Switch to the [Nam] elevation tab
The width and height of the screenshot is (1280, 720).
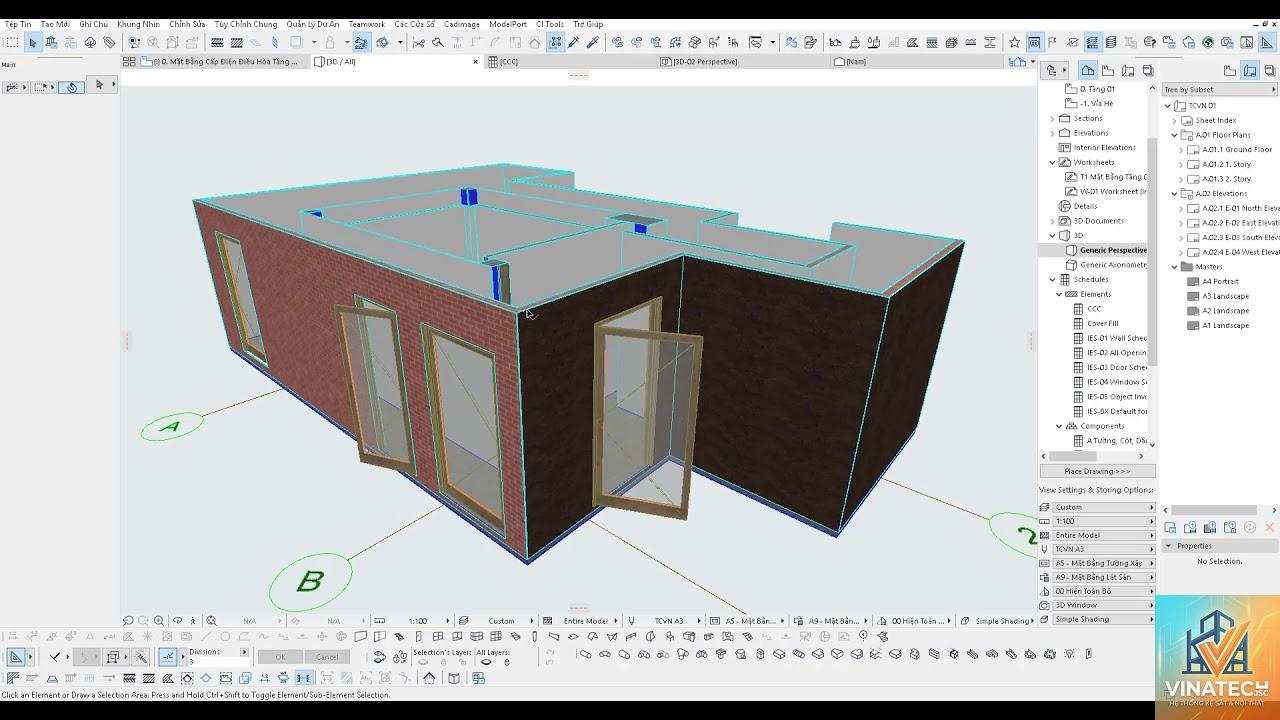click(x=915, y=62)
